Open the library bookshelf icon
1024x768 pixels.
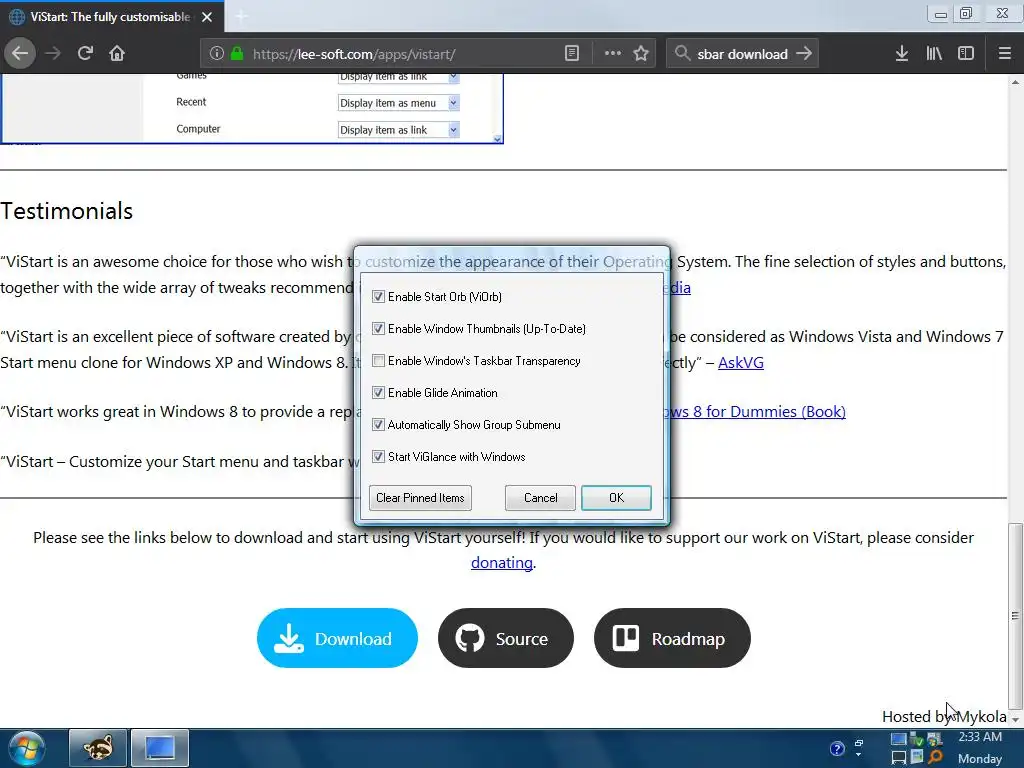point(934,54)
